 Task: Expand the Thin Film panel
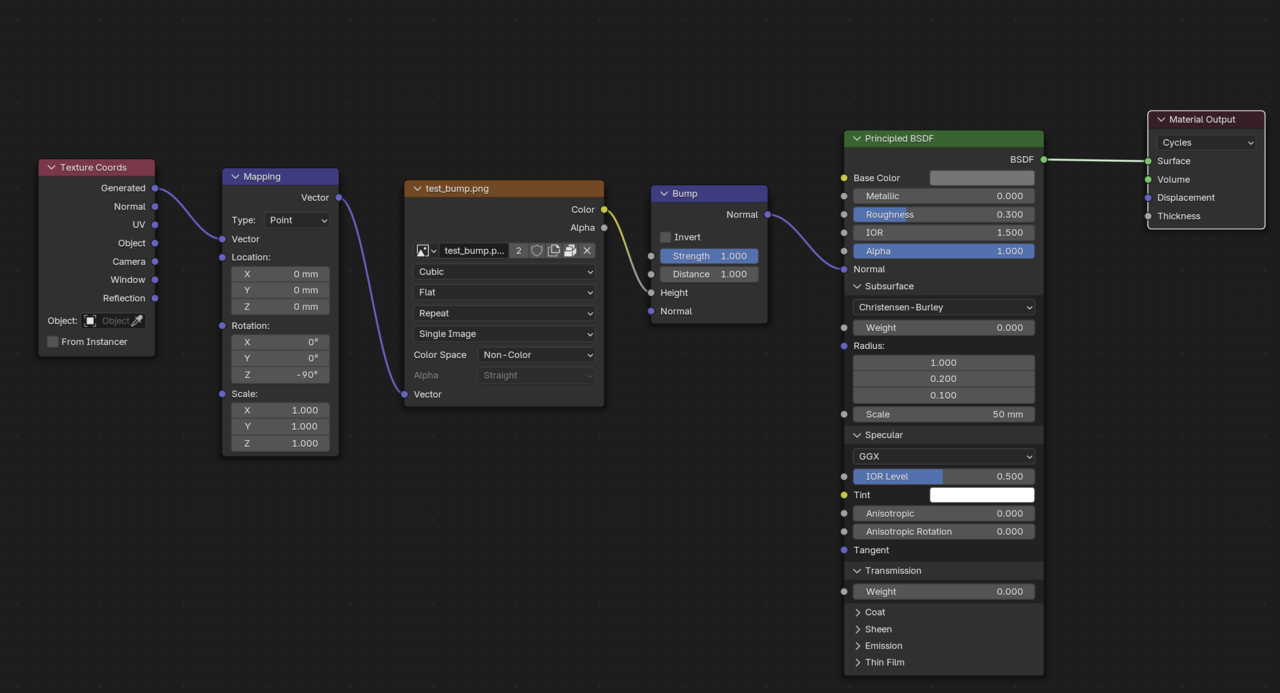tap(857, 662)
